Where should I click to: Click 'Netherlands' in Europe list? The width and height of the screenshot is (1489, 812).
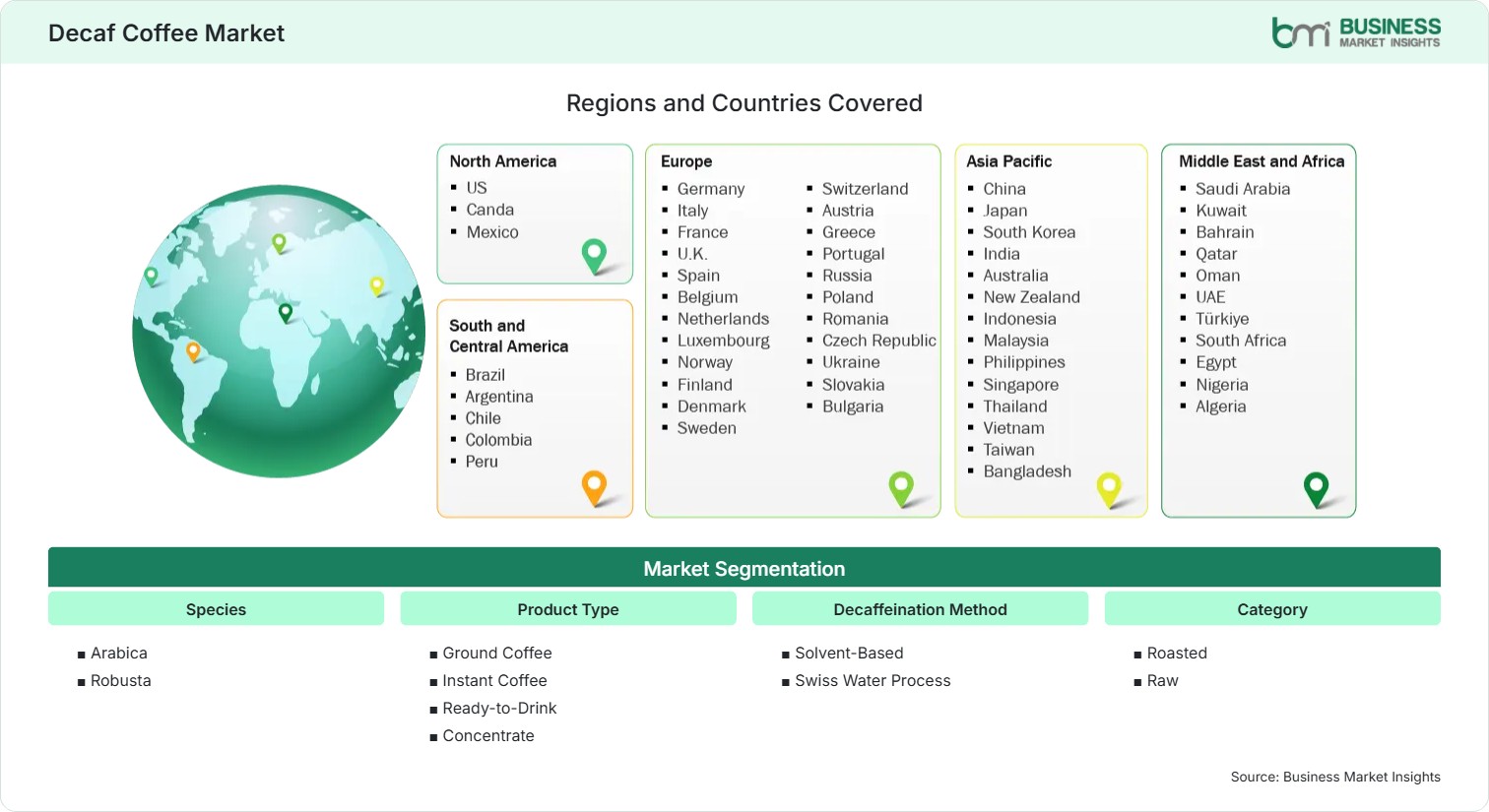(723, 319)
